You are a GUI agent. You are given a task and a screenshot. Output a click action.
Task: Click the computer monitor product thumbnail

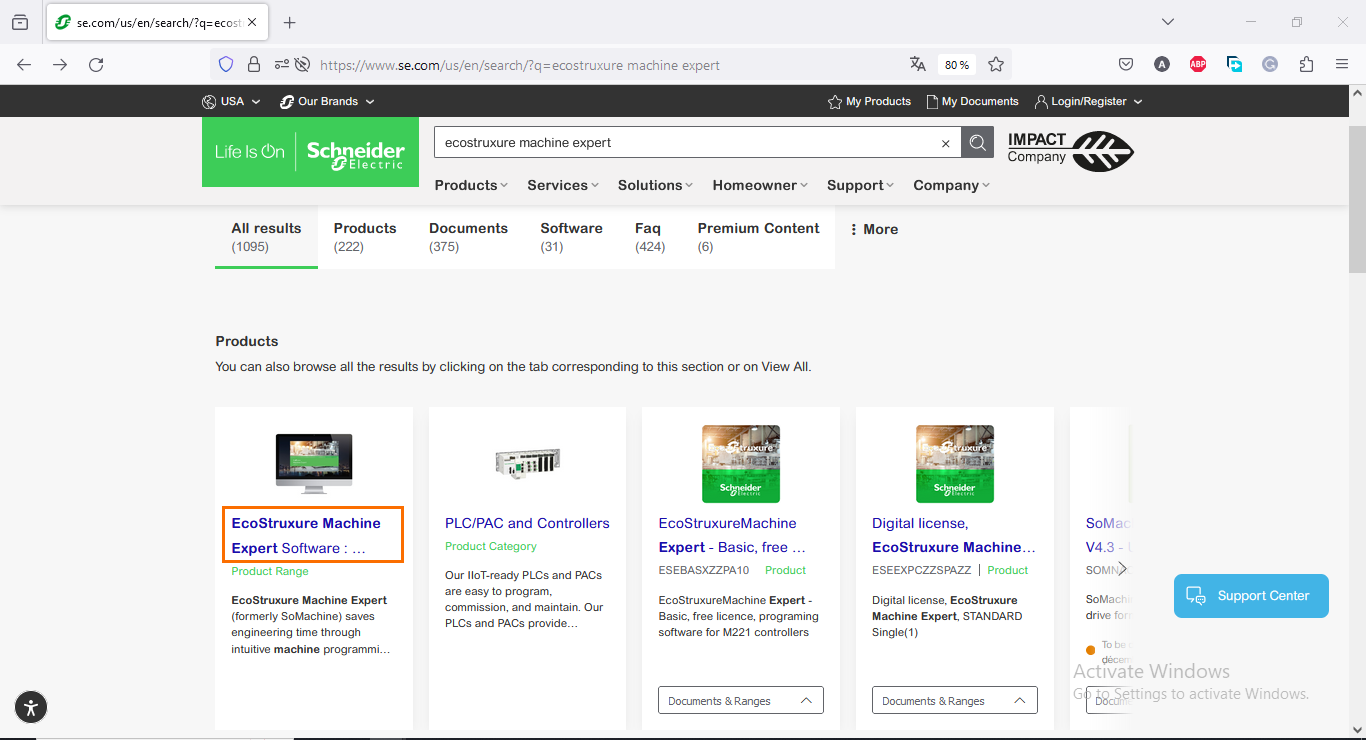point(314,463)
